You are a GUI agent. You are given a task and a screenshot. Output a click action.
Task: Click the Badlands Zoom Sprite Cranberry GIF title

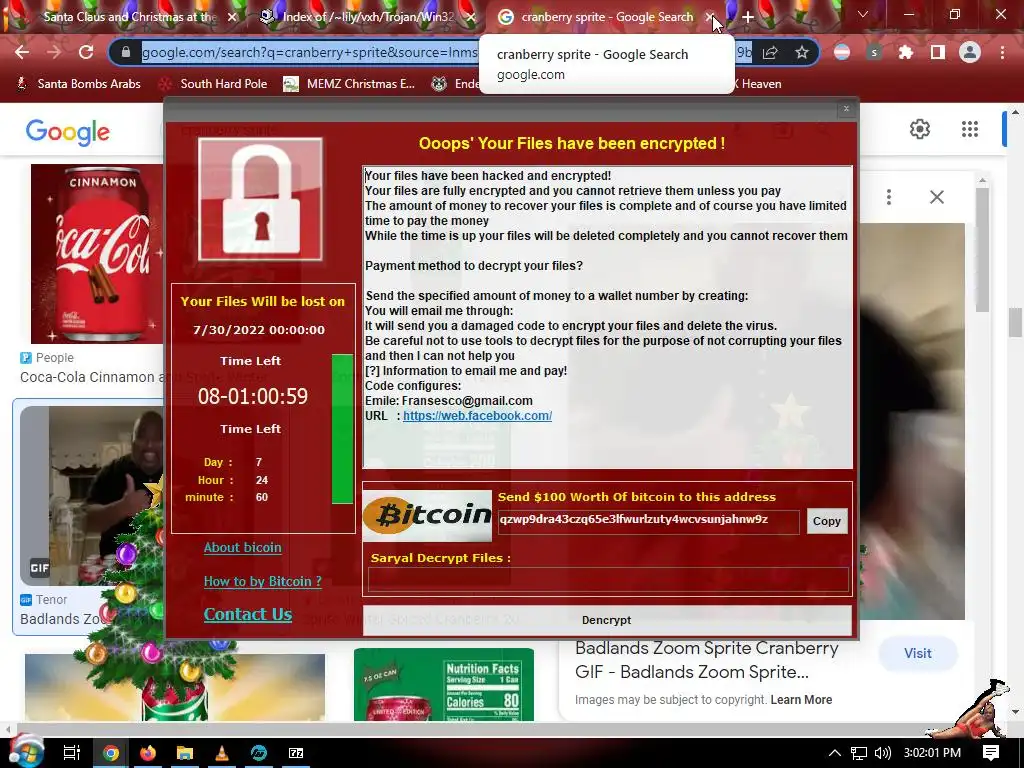pyautogui.click(x=707, y=660)
